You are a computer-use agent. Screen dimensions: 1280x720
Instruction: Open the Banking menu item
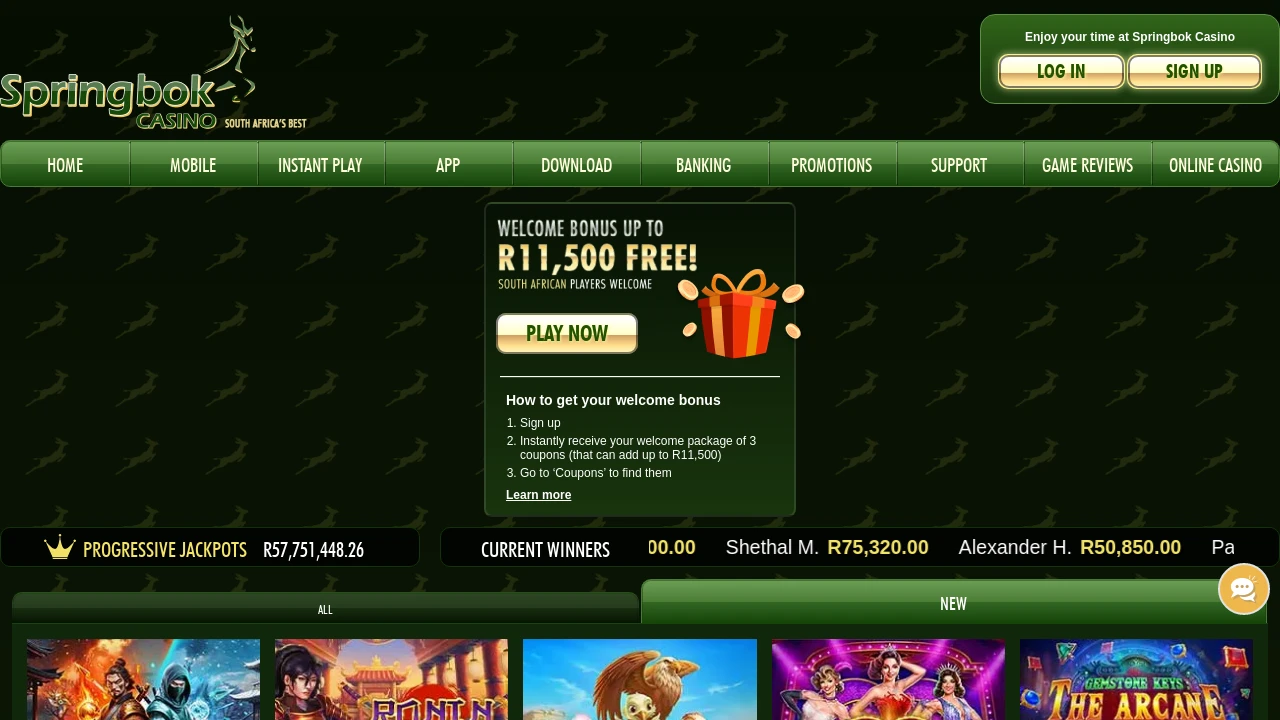click(704, 164)
